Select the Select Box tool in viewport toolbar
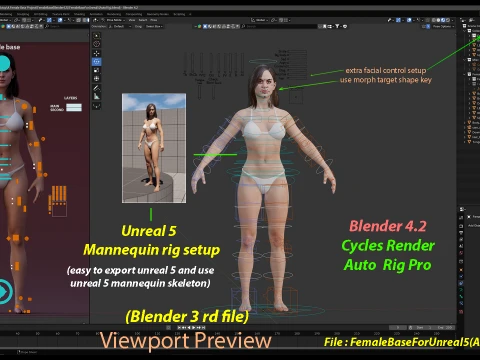480x360 pixels. 96,36
